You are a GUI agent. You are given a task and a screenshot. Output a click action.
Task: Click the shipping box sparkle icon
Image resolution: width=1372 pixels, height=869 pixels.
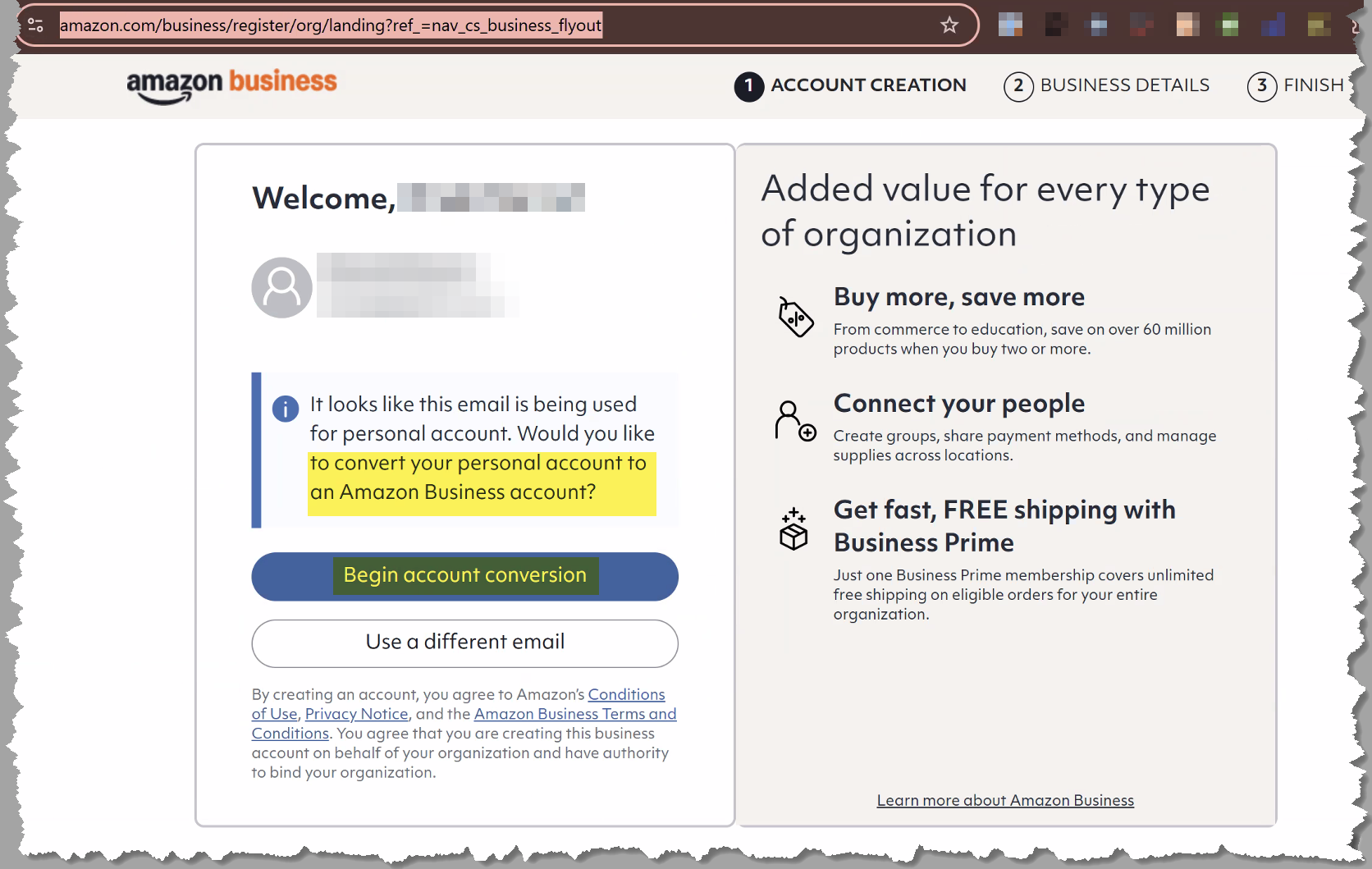[x=793, y=528]
